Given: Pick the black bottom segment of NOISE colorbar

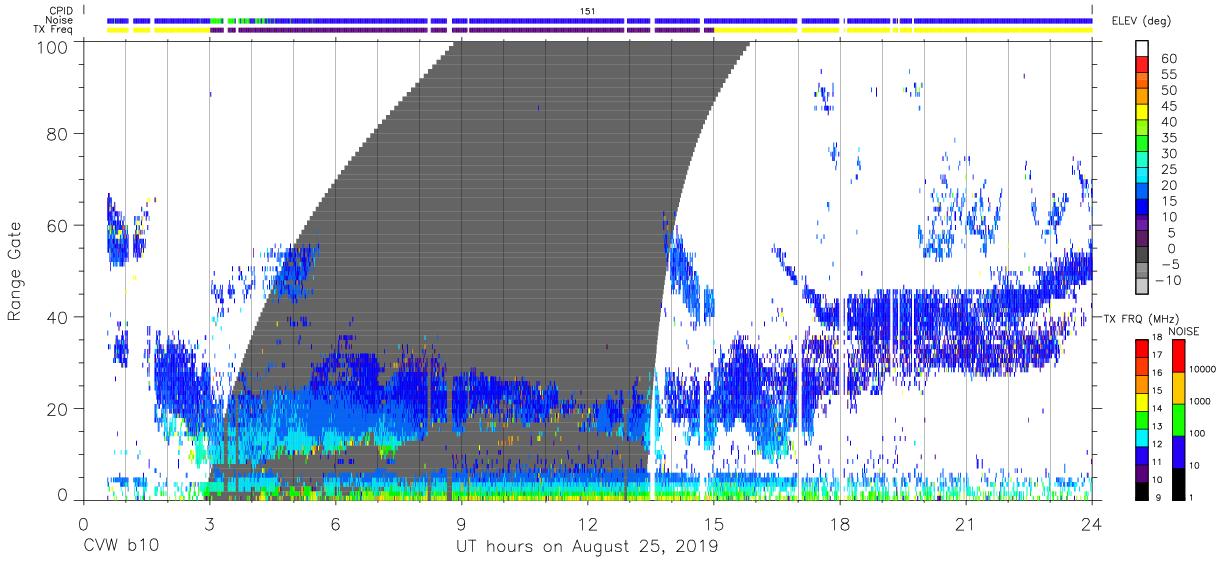Looking at the screenshot, I should point(1177,484).
